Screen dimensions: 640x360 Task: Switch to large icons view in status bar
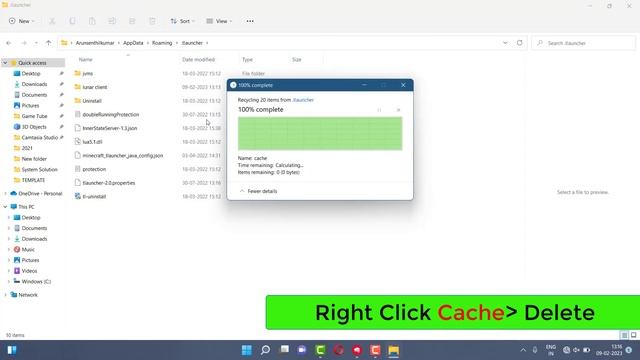633,335
